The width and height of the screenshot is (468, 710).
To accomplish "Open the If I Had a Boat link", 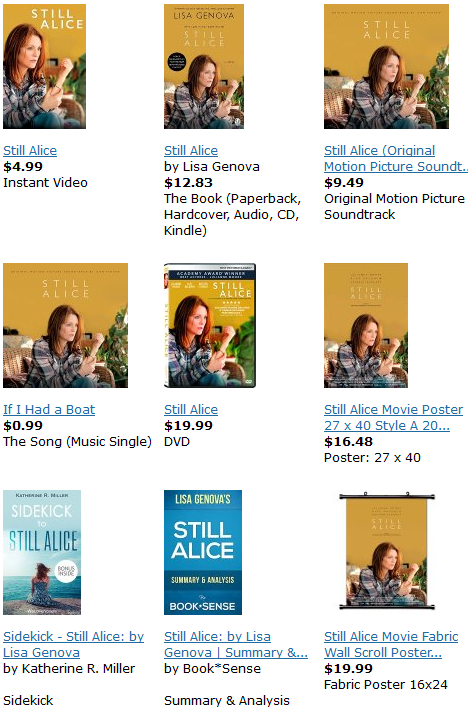I will pyautogui.click(x=49, y=409).
